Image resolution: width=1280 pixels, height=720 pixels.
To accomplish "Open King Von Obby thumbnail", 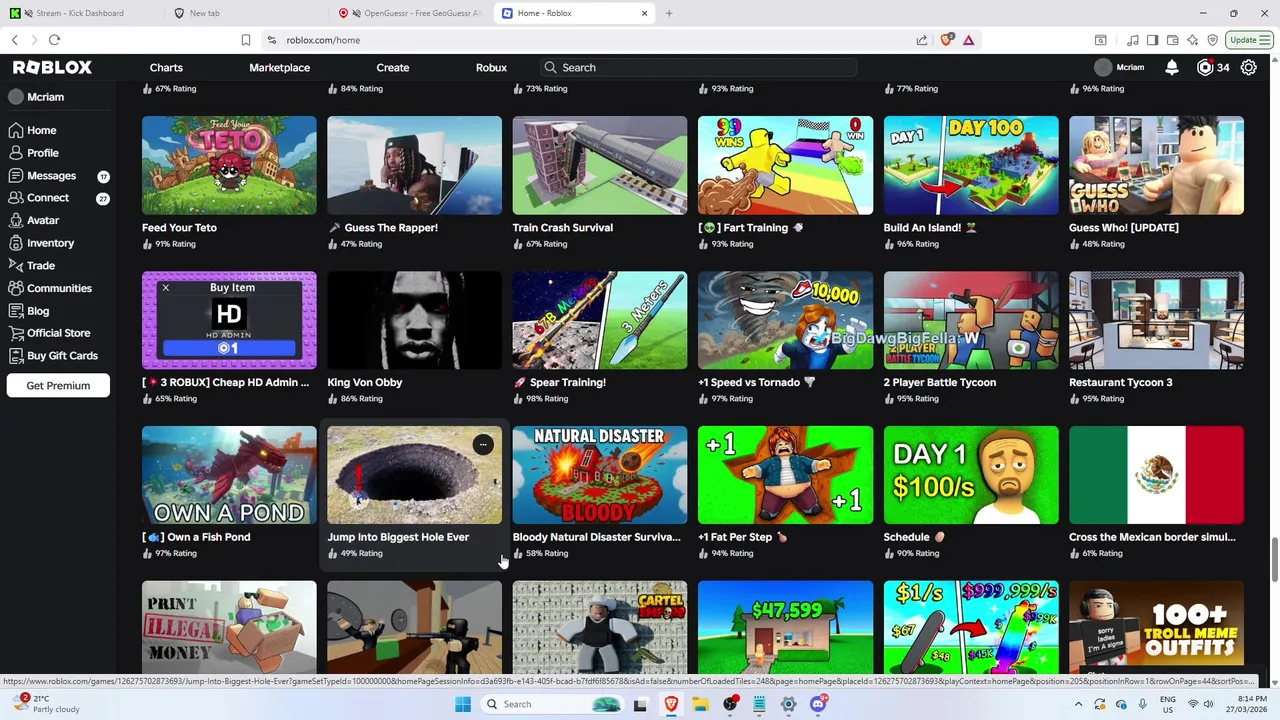I will [x=414, y=320].
